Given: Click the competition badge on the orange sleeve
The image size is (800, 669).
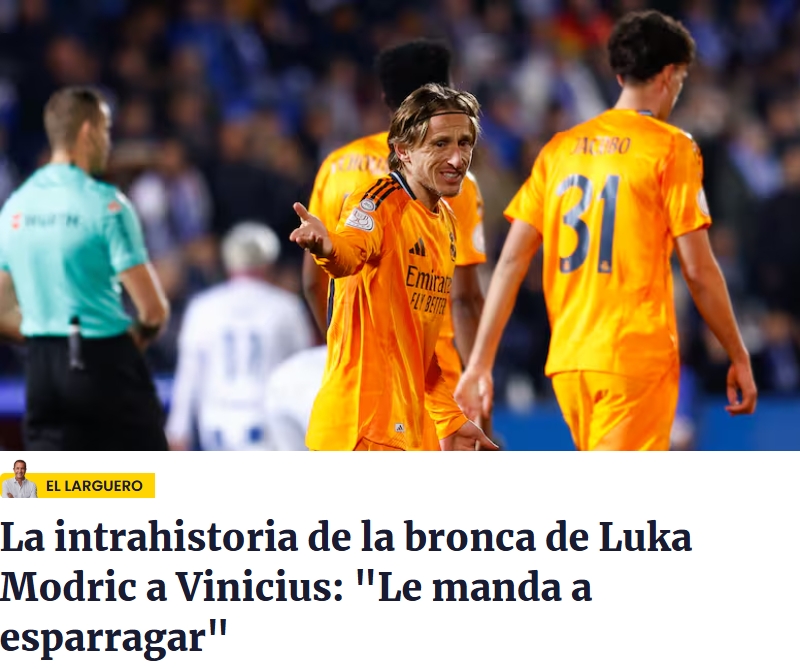Looking at the screenshot, I should 360,219.
